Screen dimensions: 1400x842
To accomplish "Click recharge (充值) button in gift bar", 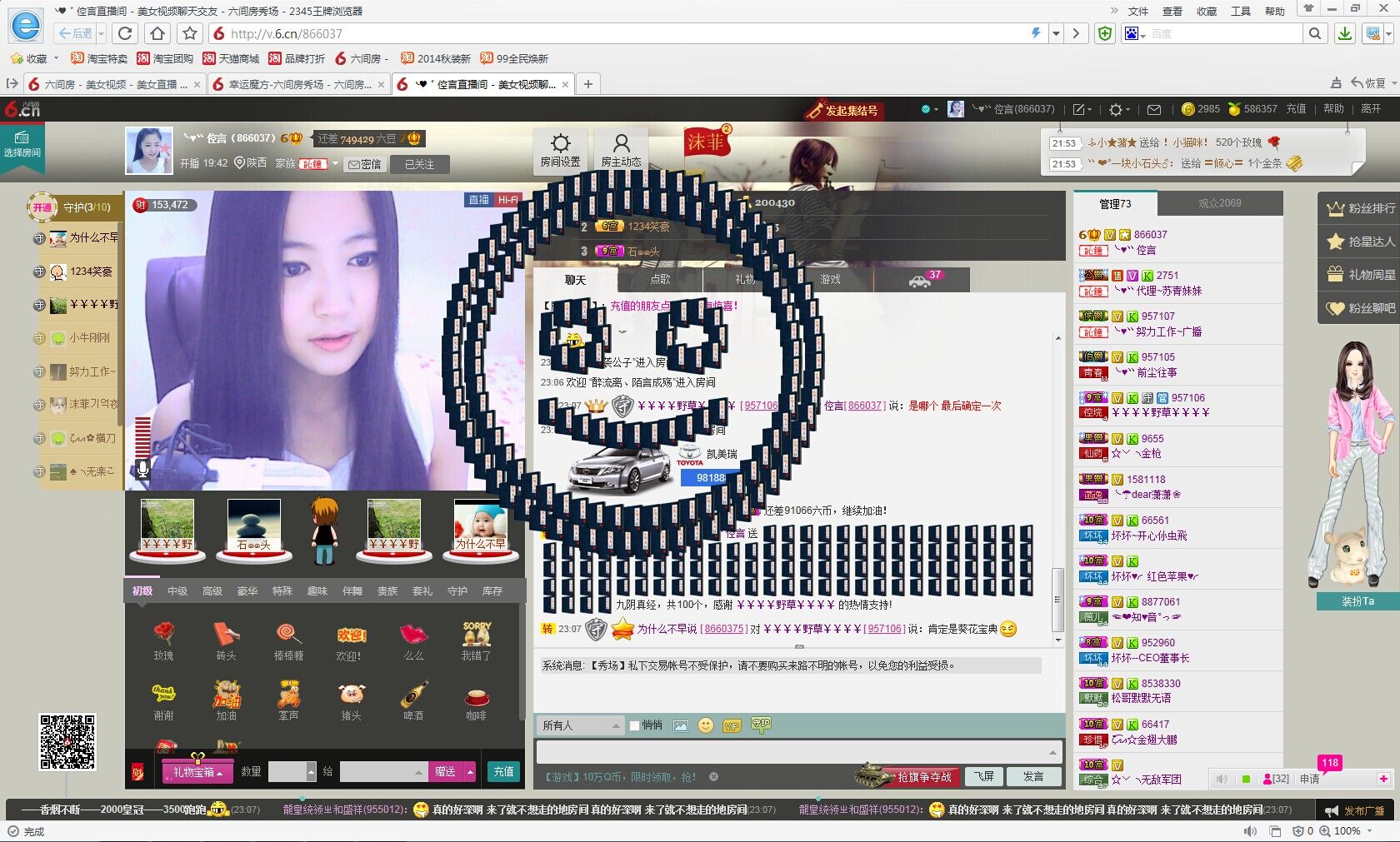I will coord(503,771).
